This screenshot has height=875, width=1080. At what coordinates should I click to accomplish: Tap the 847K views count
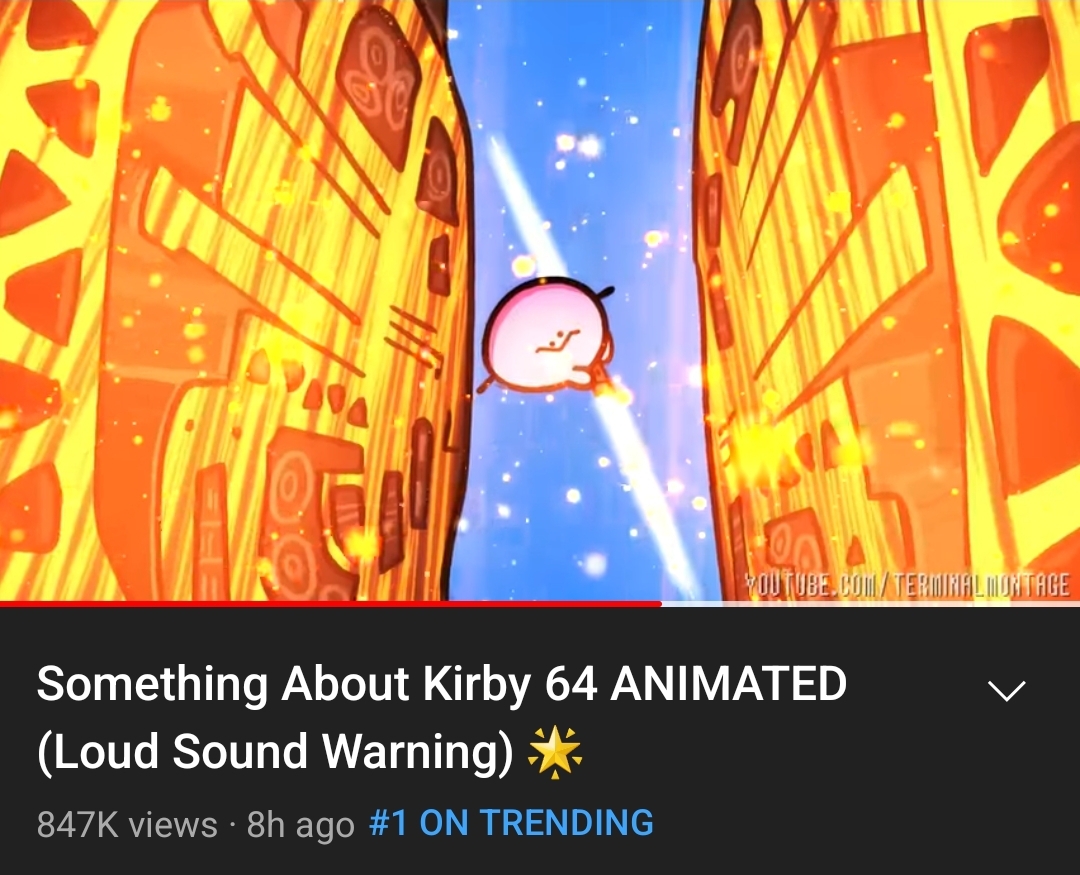tap(127, 823)
